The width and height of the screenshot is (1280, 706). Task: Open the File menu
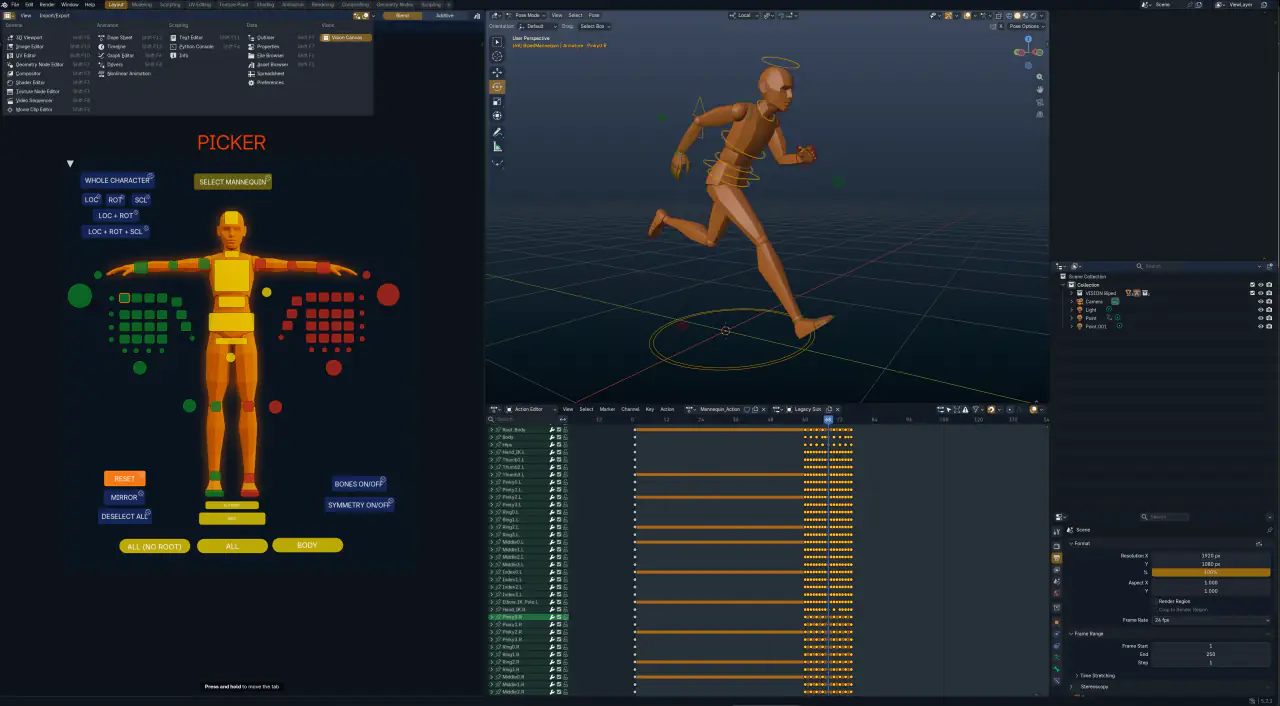click(x=15, y=4)
